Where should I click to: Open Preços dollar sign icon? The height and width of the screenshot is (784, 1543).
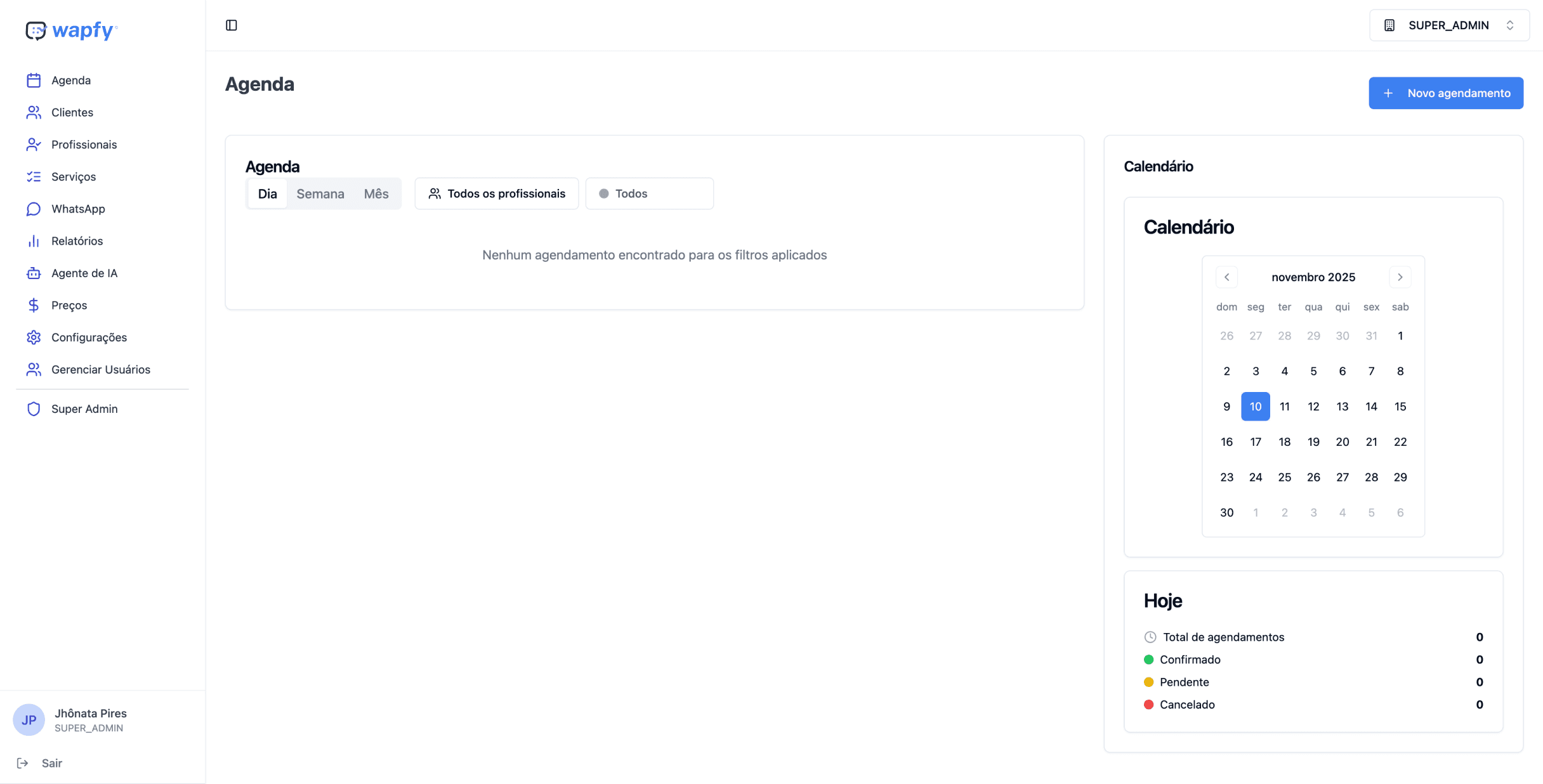[x=34, y=305]
